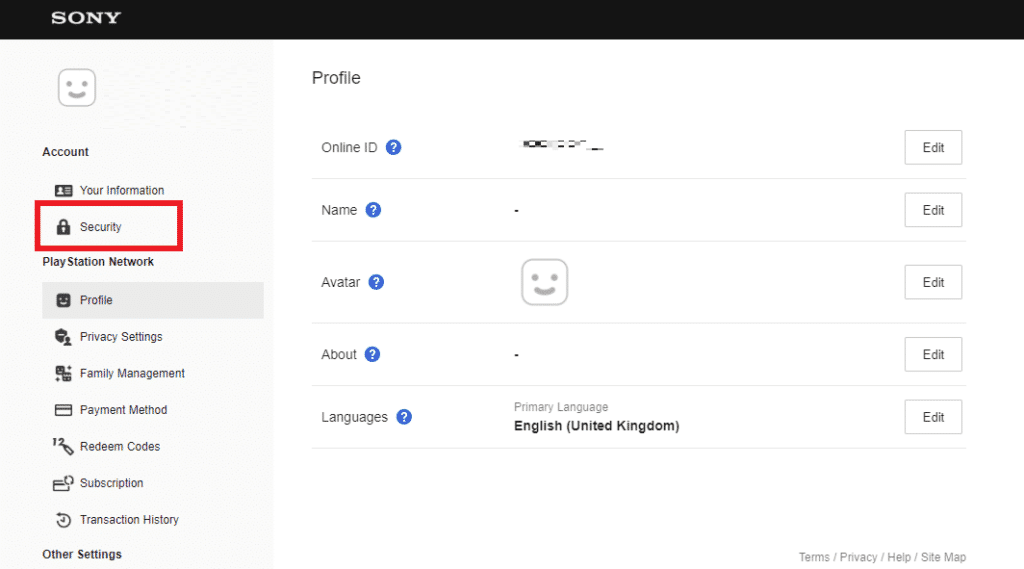Click the Payment Method card icon
This screenshot has height=569, width=1024.
click(63, 410)
